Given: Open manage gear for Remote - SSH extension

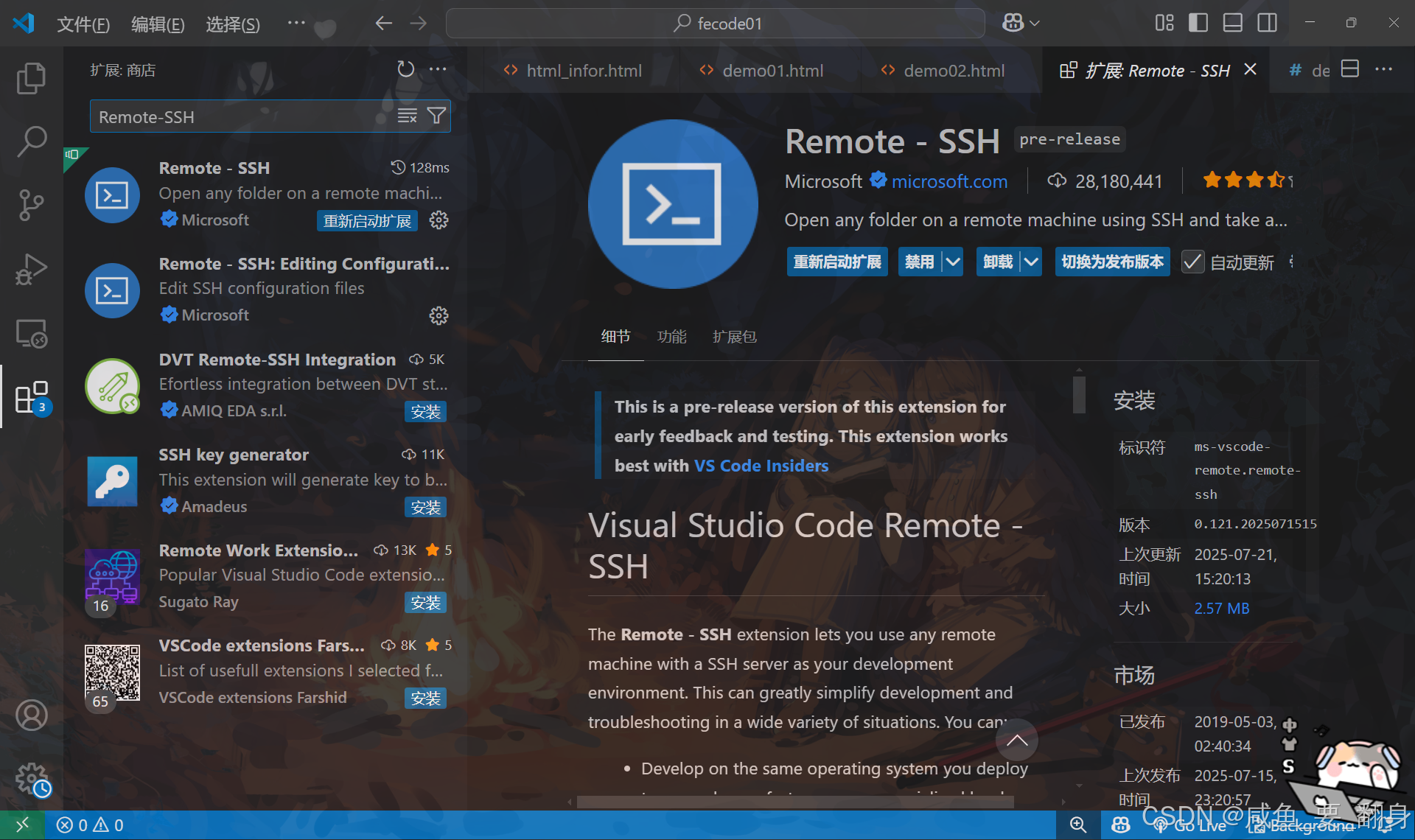Looking at the screenshot, I should click(439, 220).
